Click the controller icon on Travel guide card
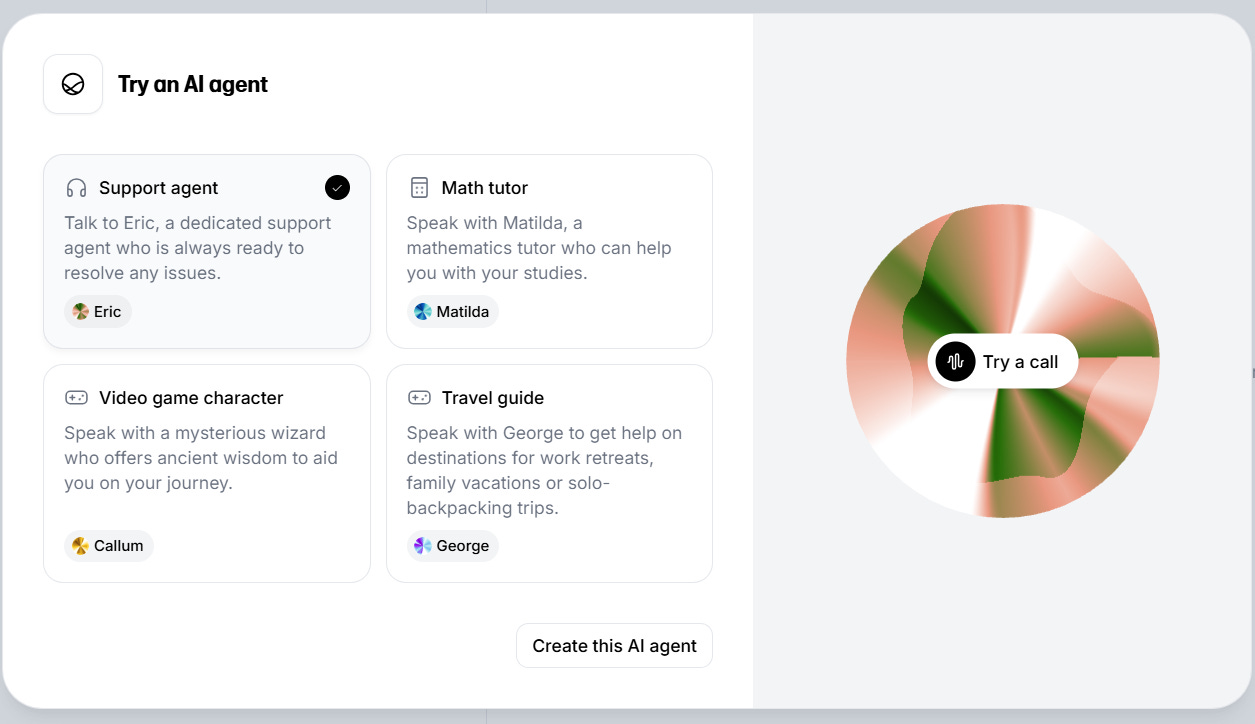Image resolution: width=1255 pixels, height=724 pixels. click(x=419, y=397)
